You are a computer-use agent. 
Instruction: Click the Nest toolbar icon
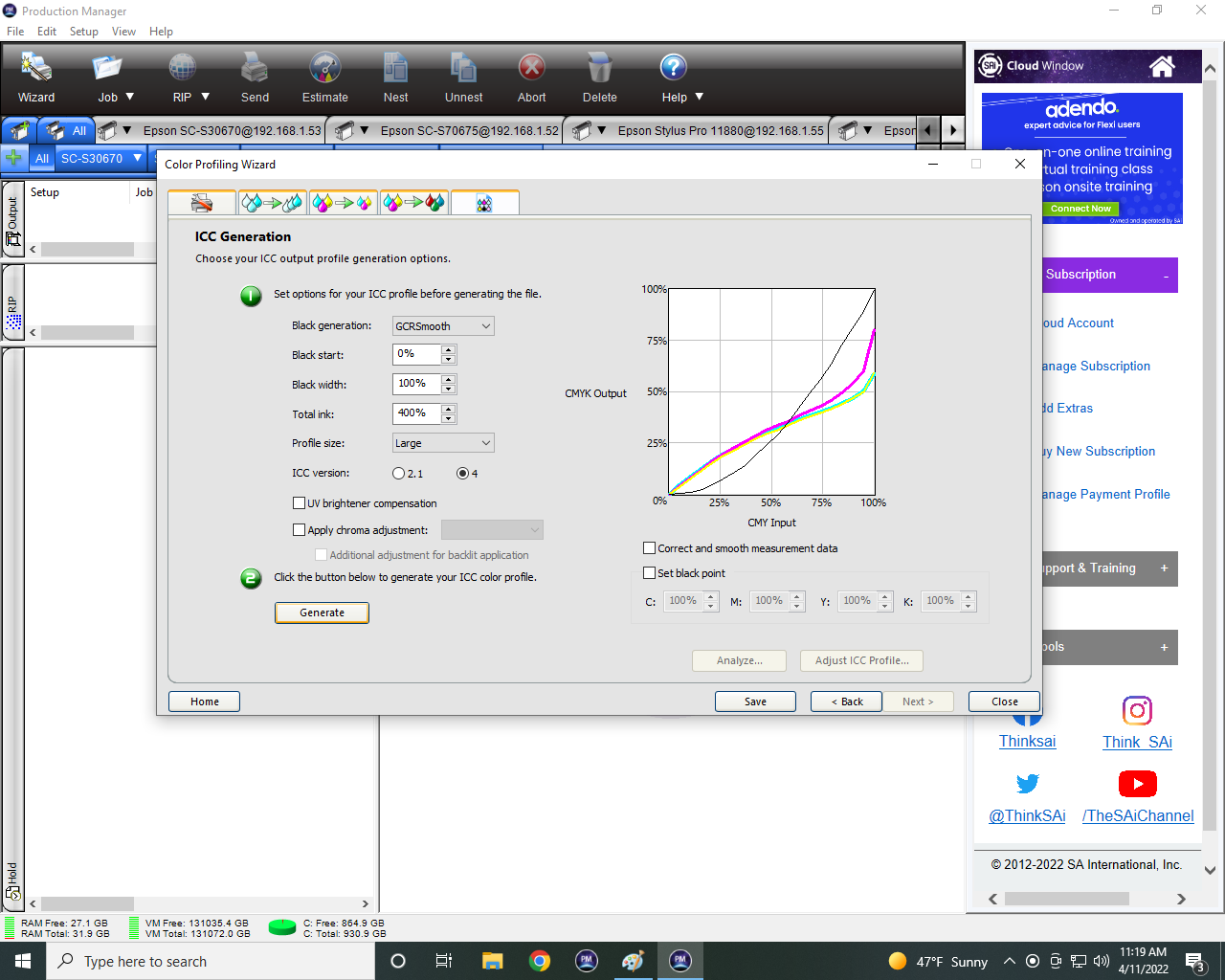coord(395,68)
